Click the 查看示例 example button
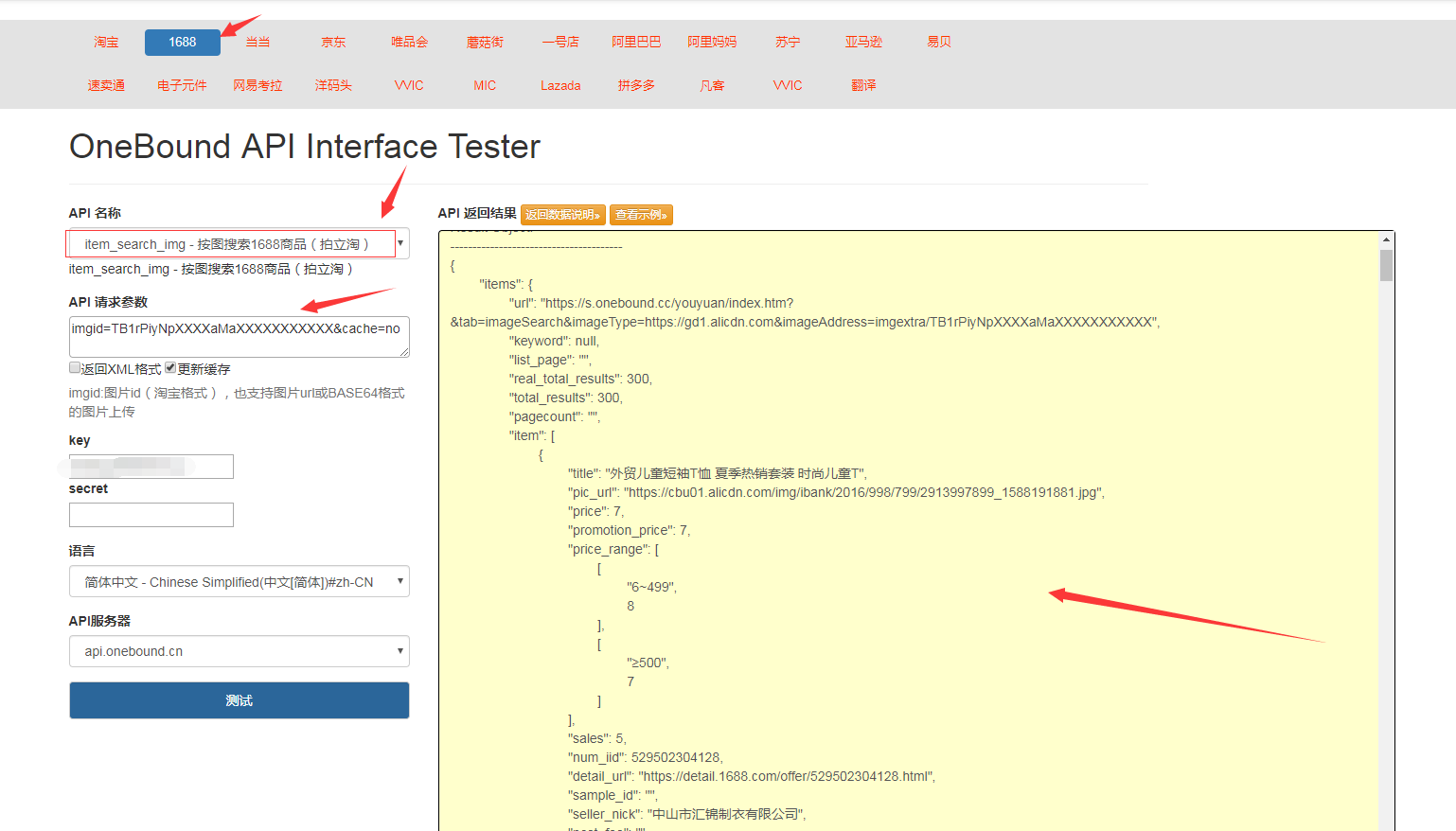1456x831 pixels. [641, 215]
